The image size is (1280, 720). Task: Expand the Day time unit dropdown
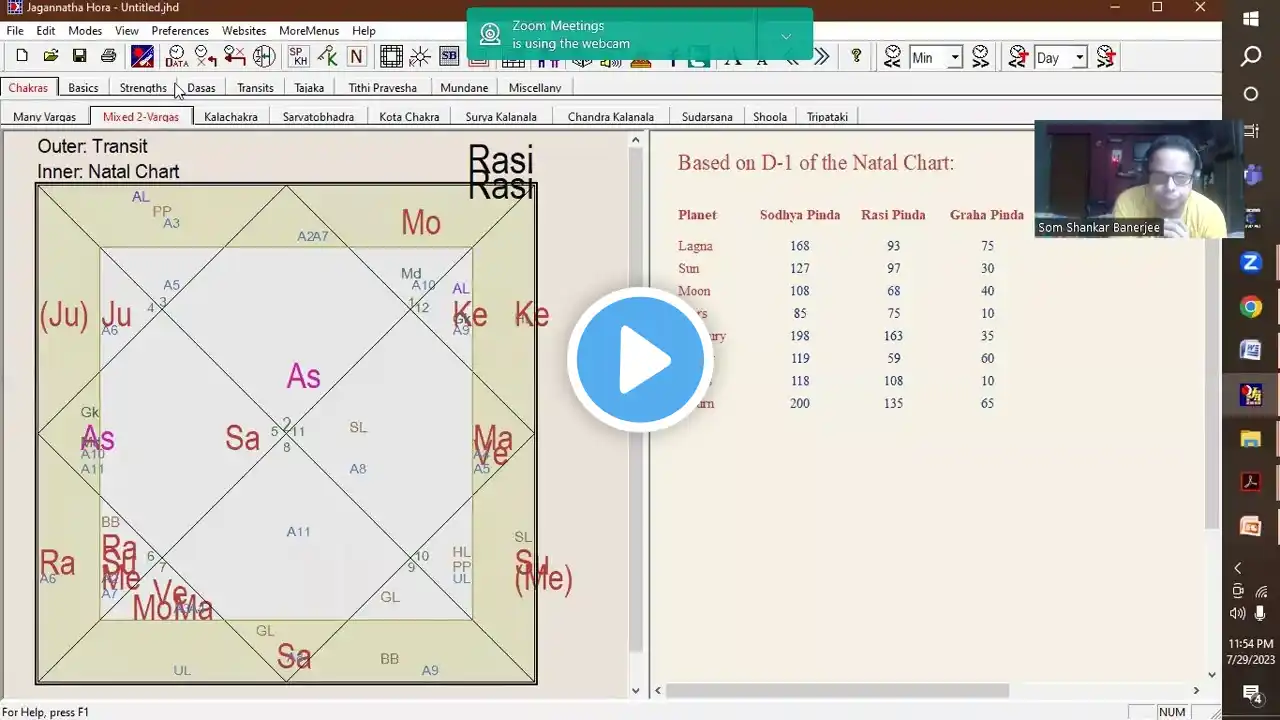click(1079, 58)
